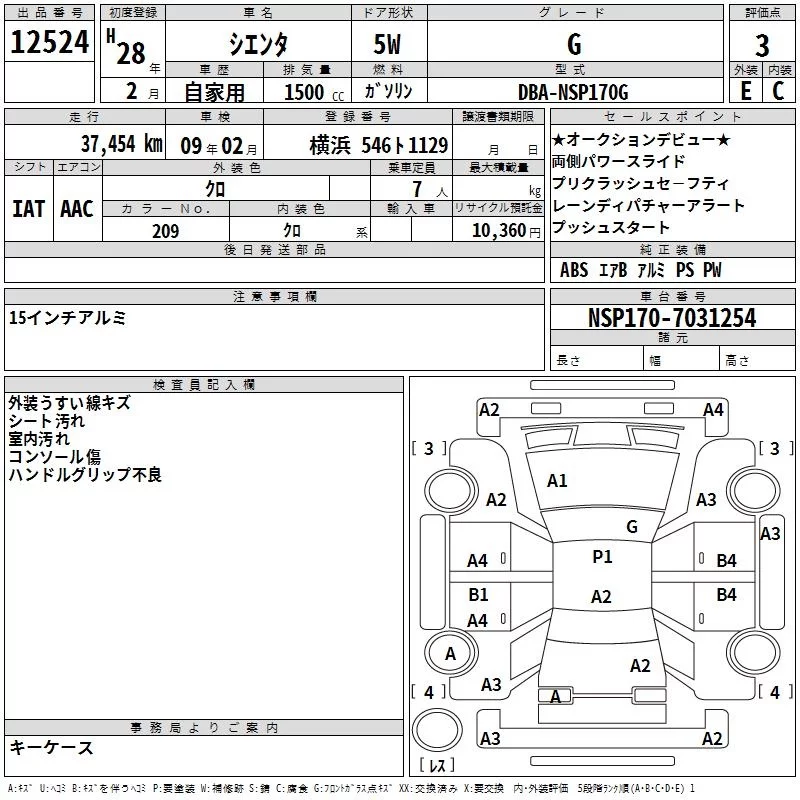The width and height of the screenshot is (800, 800).
Task: Click the exterior grade E cell
Action: coord(745,91)
